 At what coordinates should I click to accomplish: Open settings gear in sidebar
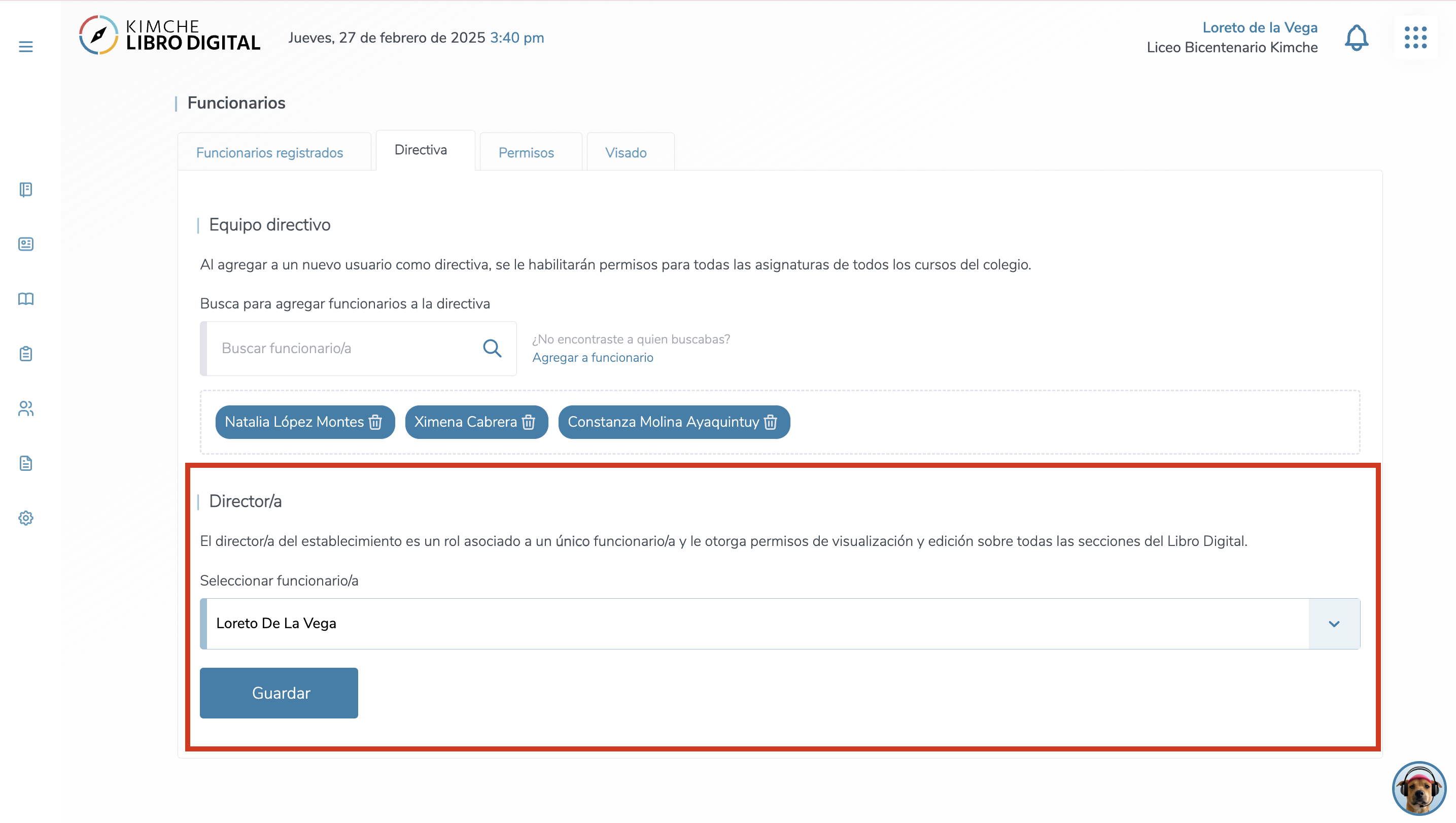point(25,518)
